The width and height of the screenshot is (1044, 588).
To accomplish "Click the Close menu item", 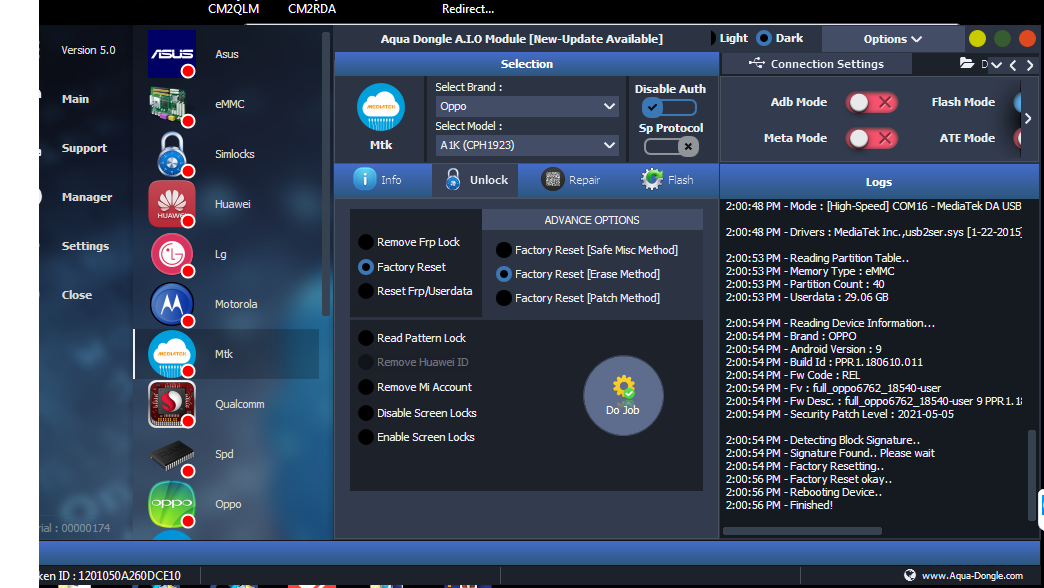I will [77, 295].
